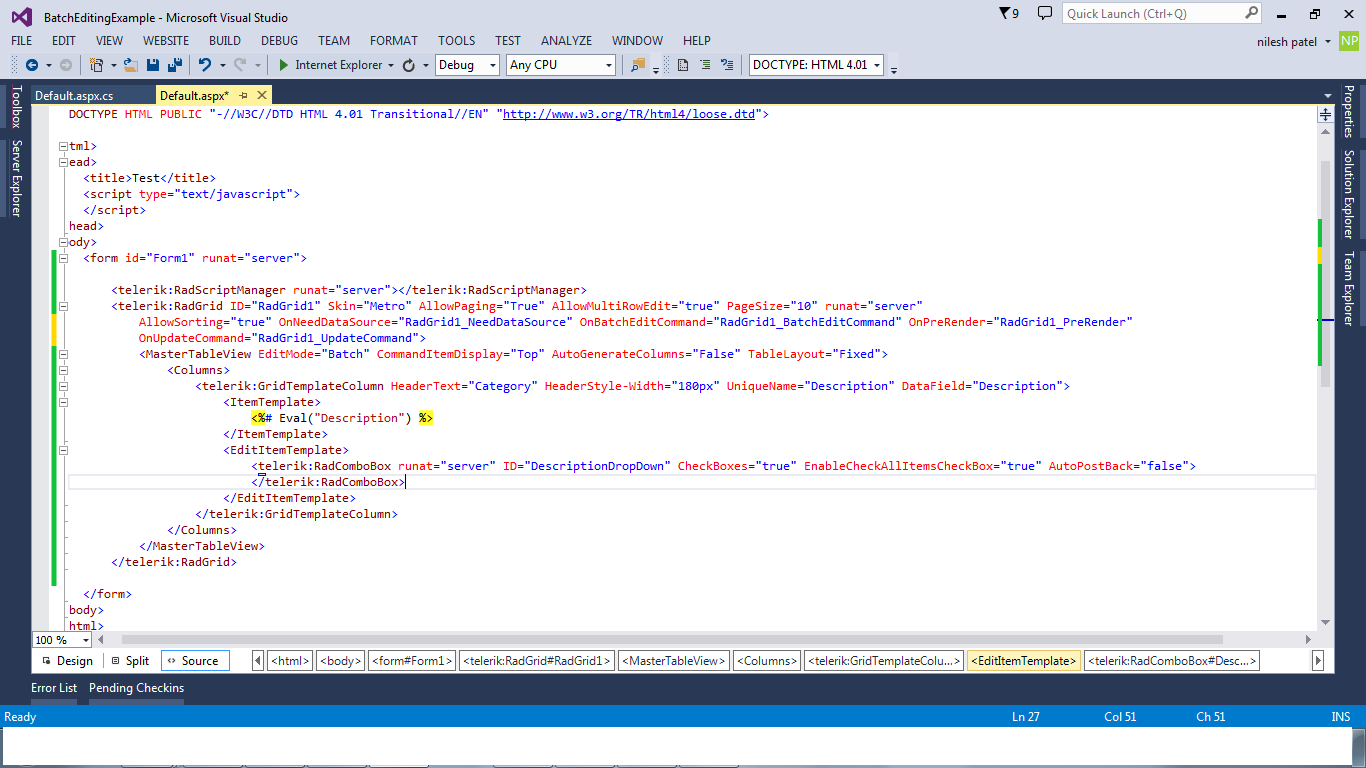Collapse the MasterTableView outlining node
This screenshot has height=768, width=1366.
pos(63,354)
